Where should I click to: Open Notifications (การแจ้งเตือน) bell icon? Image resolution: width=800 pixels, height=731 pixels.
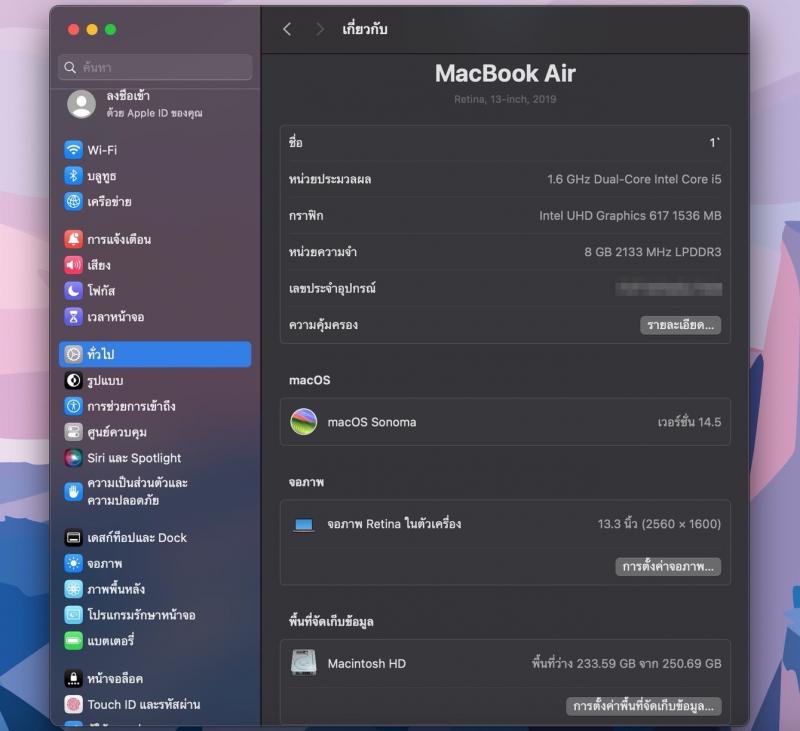pos(73,239)
